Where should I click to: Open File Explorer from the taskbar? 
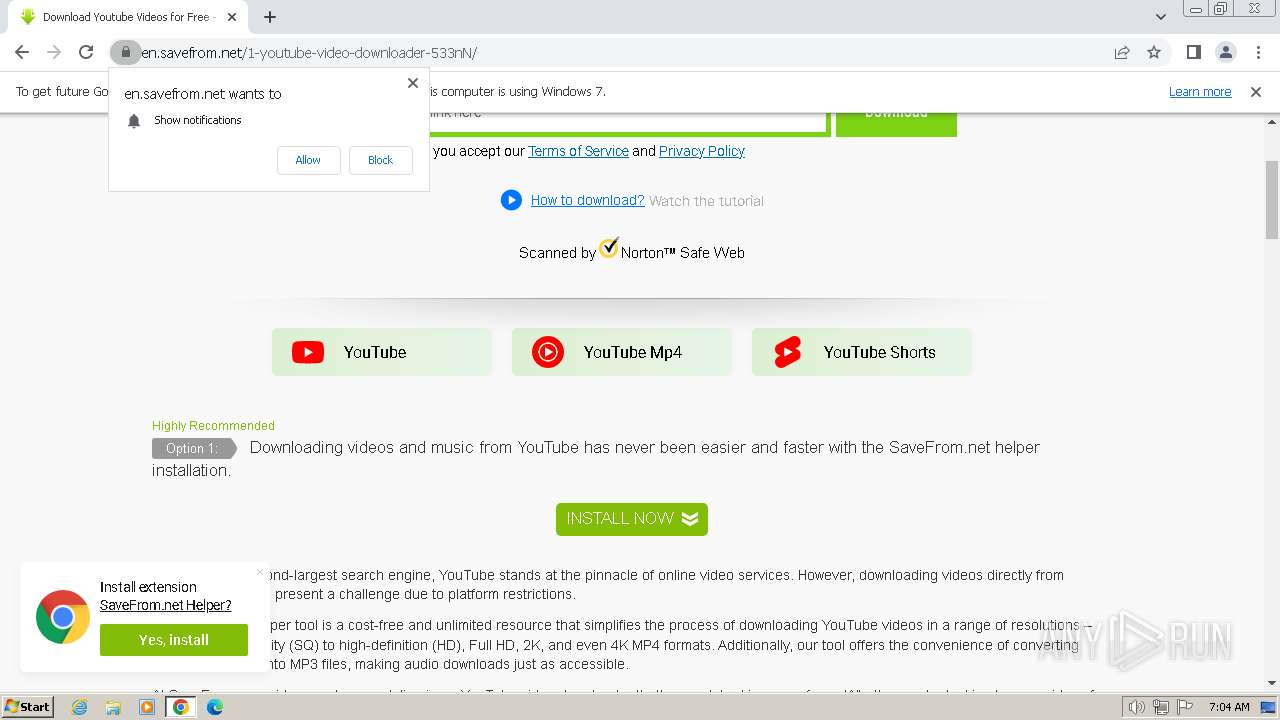click(113, 707)
